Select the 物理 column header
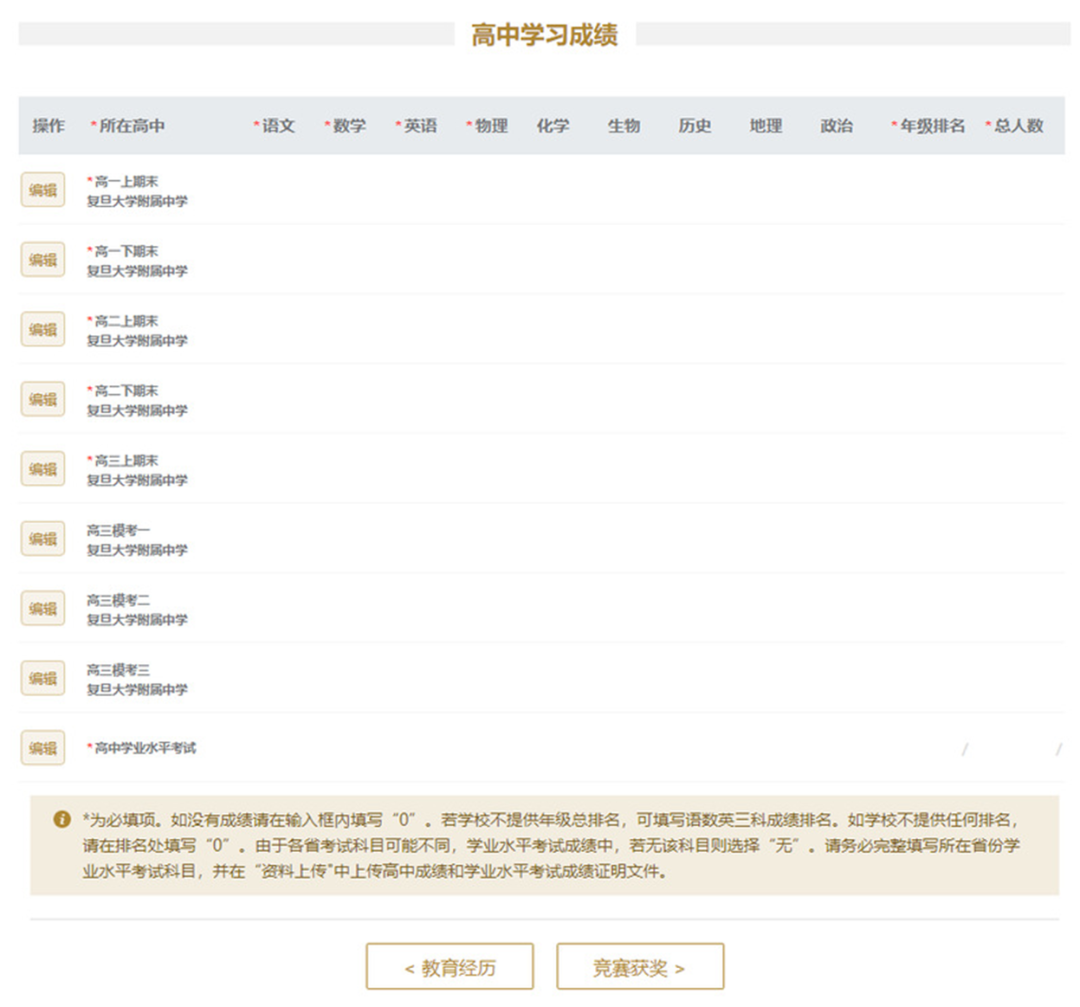This screenshot has height=1007, width=1080. pos(490,126)
